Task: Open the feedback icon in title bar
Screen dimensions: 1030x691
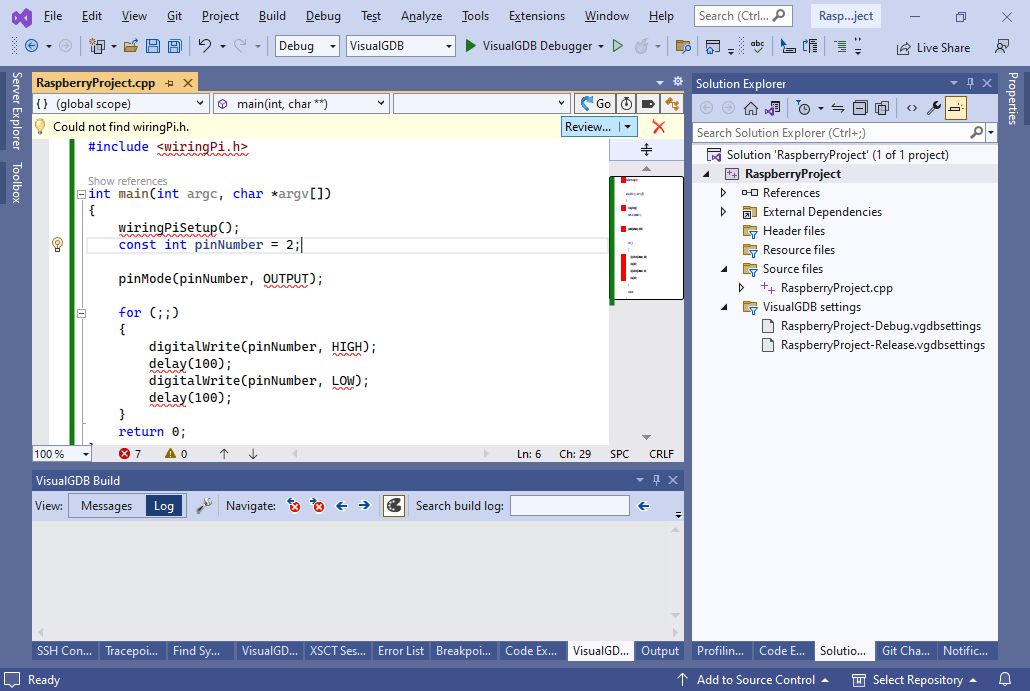Action: tap(1002, 47)
